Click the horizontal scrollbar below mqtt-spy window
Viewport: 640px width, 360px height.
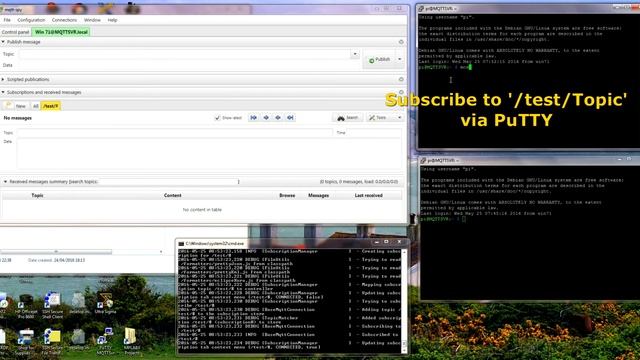point(56,252)
